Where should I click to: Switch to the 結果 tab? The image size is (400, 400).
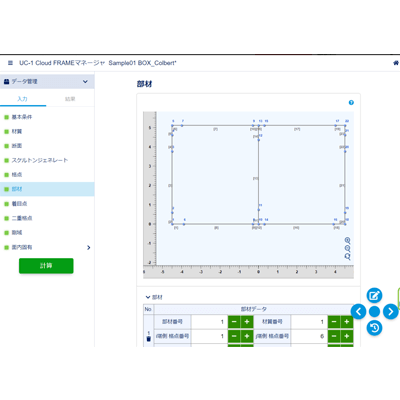70,99
